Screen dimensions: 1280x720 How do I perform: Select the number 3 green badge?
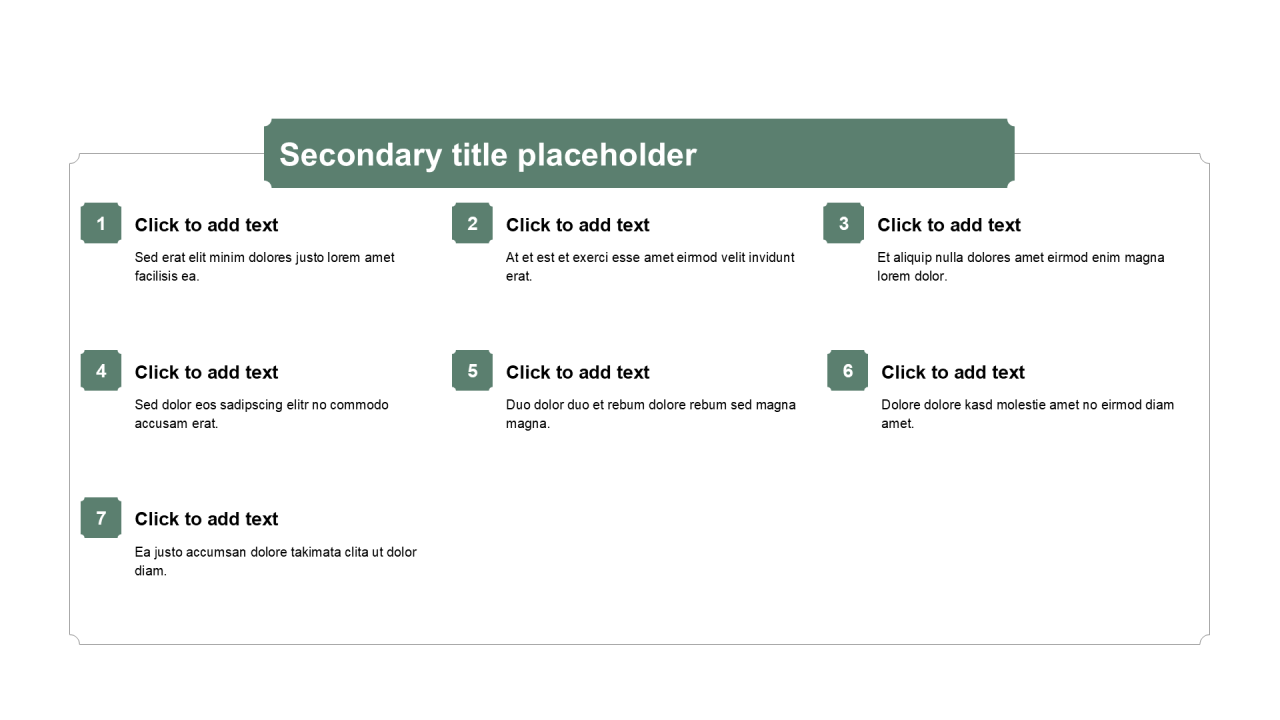click(x=843, y=223)
